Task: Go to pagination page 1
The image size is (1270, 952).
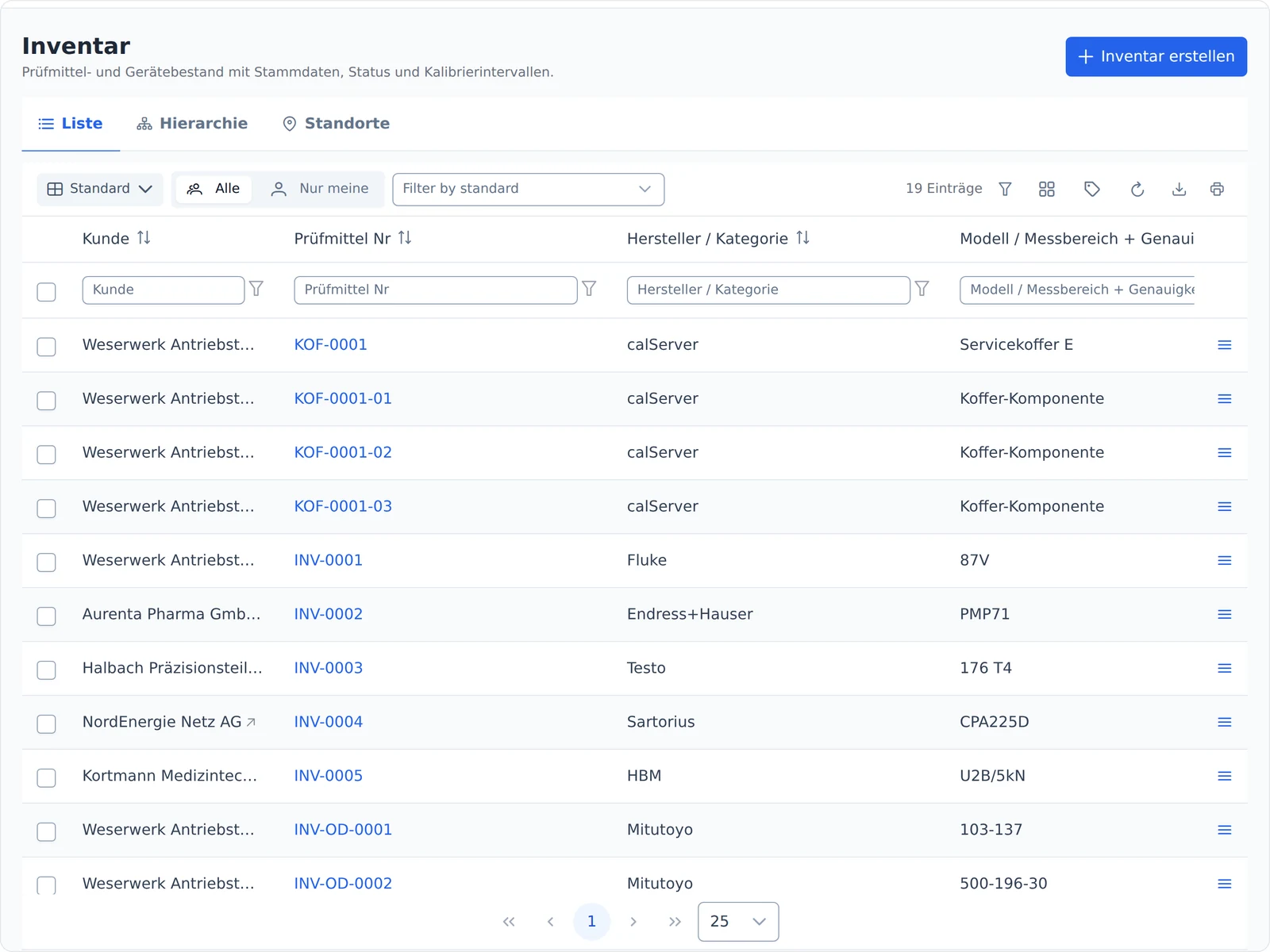Action: (591, 921)
